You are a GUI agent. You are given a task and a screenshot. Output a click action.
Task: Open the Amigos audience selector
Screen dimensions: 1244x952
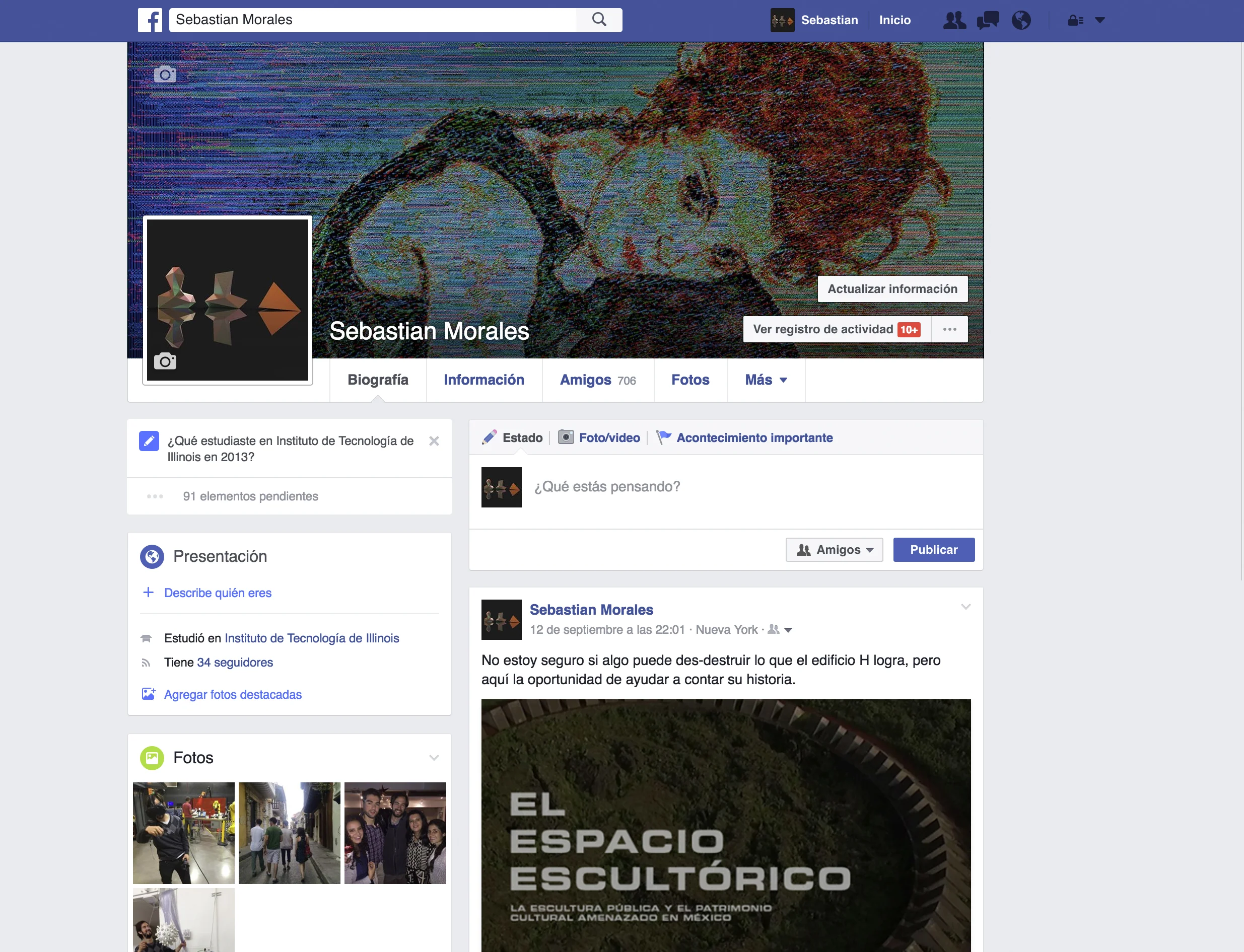click(x=834, y=550)
